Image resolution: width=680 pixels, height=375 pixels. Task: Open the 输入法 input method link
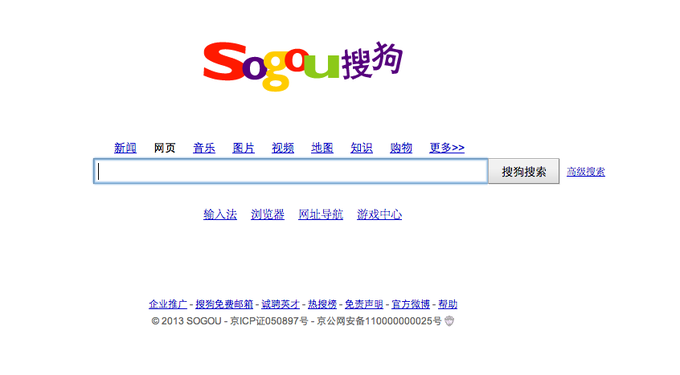pos(220,214)
